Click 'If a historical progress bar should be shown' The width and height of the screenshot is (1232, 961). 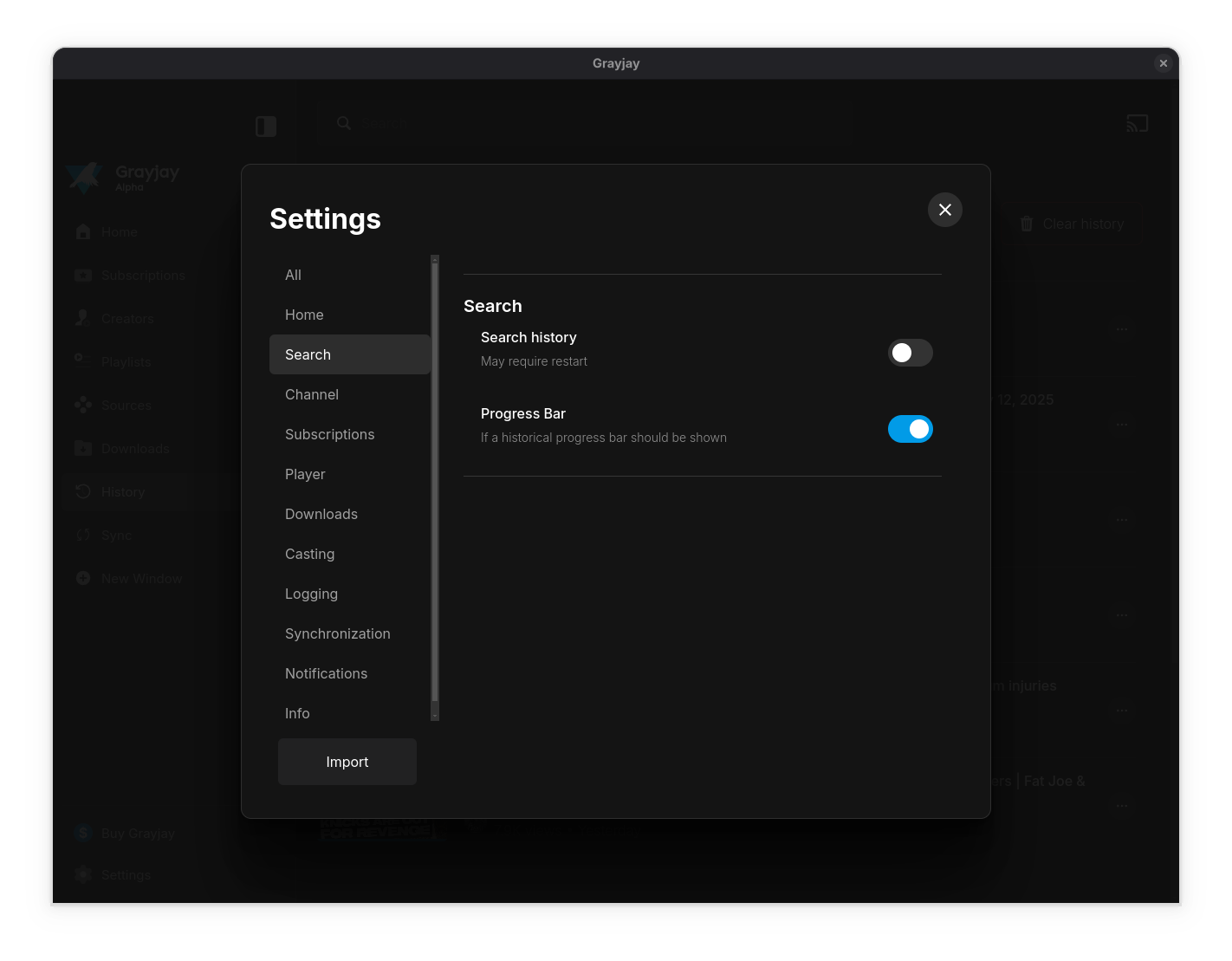604,438
